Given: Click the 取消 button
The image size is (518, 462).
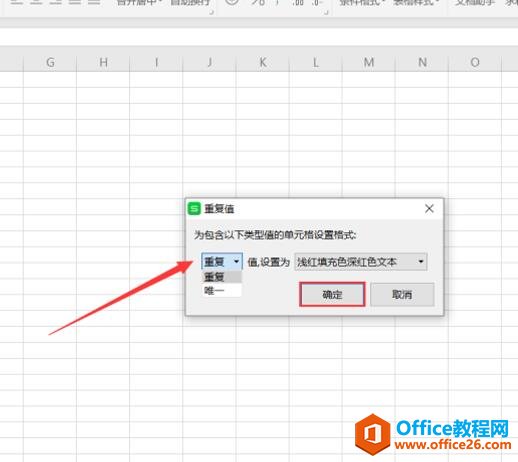Looking at the screenshot, I should click(x=402, y=295).
